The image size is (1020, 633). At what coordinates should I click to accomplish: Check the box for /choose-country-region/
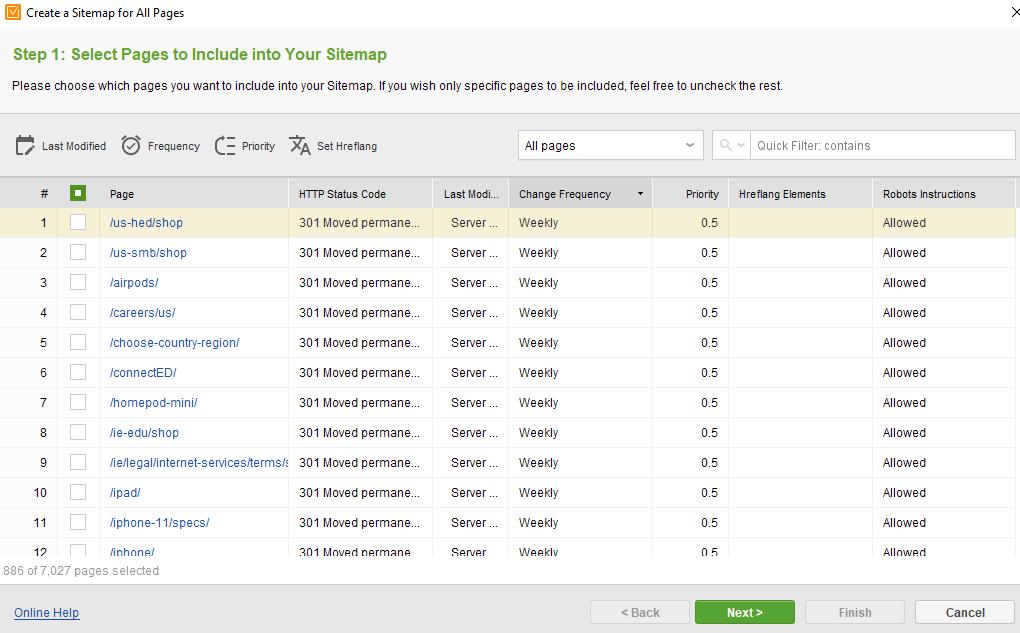click(78, 342)
